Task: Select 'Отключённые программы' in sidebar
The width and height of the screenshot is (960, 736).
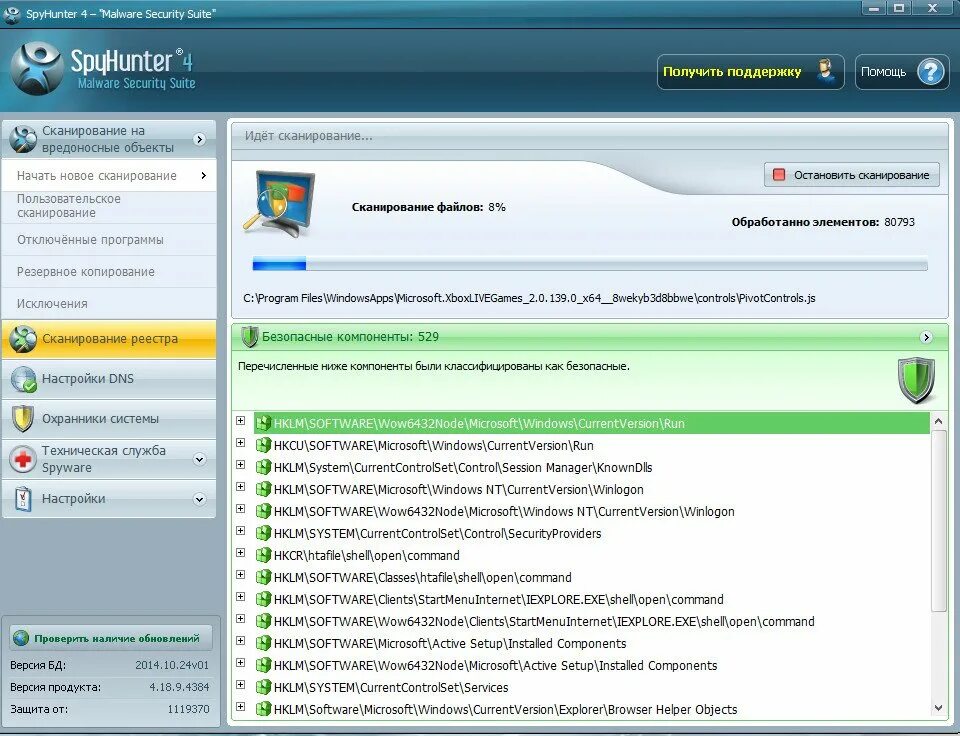Action: tap(109, 239)
